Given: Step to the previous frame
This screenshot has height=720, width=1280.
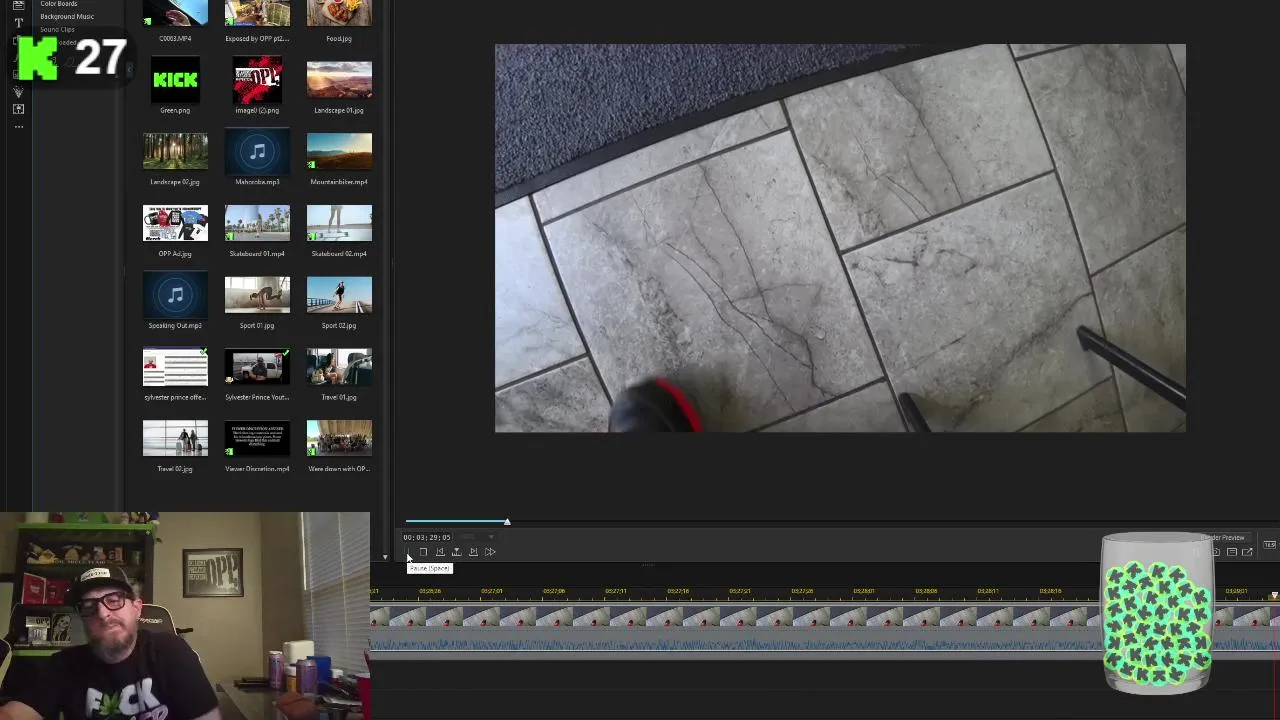Looking at the screenshot, I should tap(440, 551).
